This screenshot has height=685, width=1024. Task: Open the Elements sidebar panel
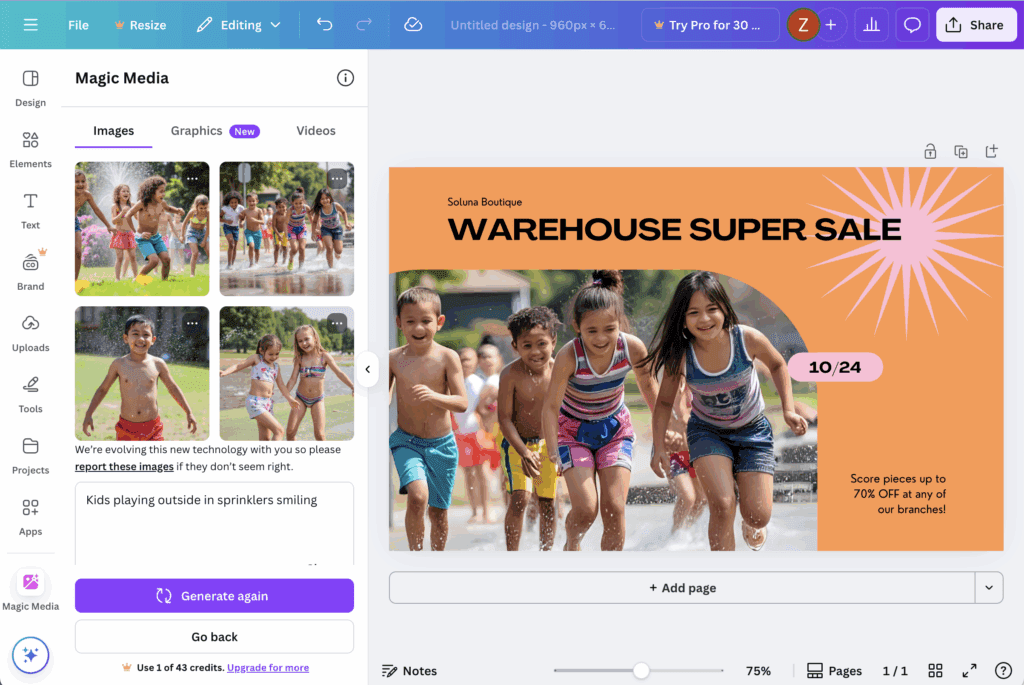[x=30, y=148]
